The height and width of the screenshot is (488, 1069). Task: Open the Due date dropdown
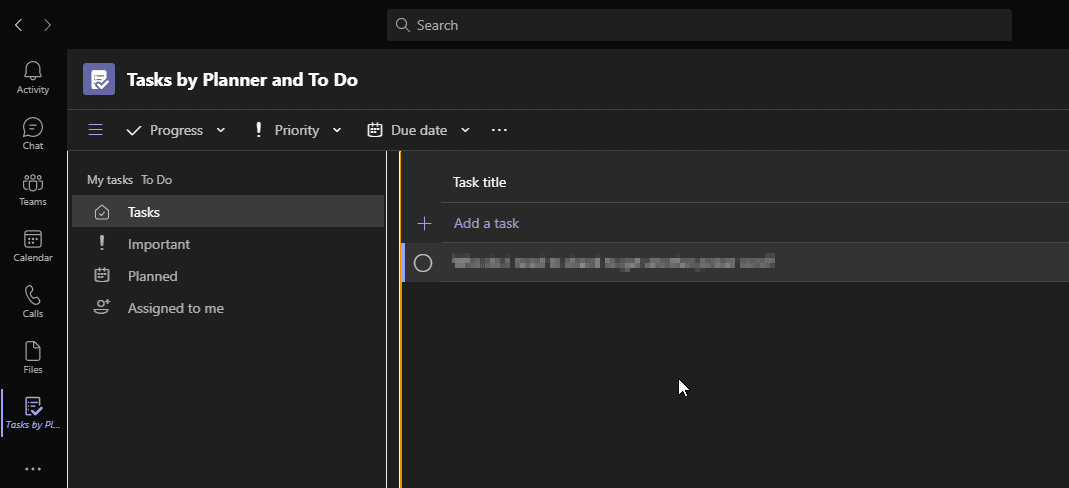pyautogui.click(x=419, y=130)
